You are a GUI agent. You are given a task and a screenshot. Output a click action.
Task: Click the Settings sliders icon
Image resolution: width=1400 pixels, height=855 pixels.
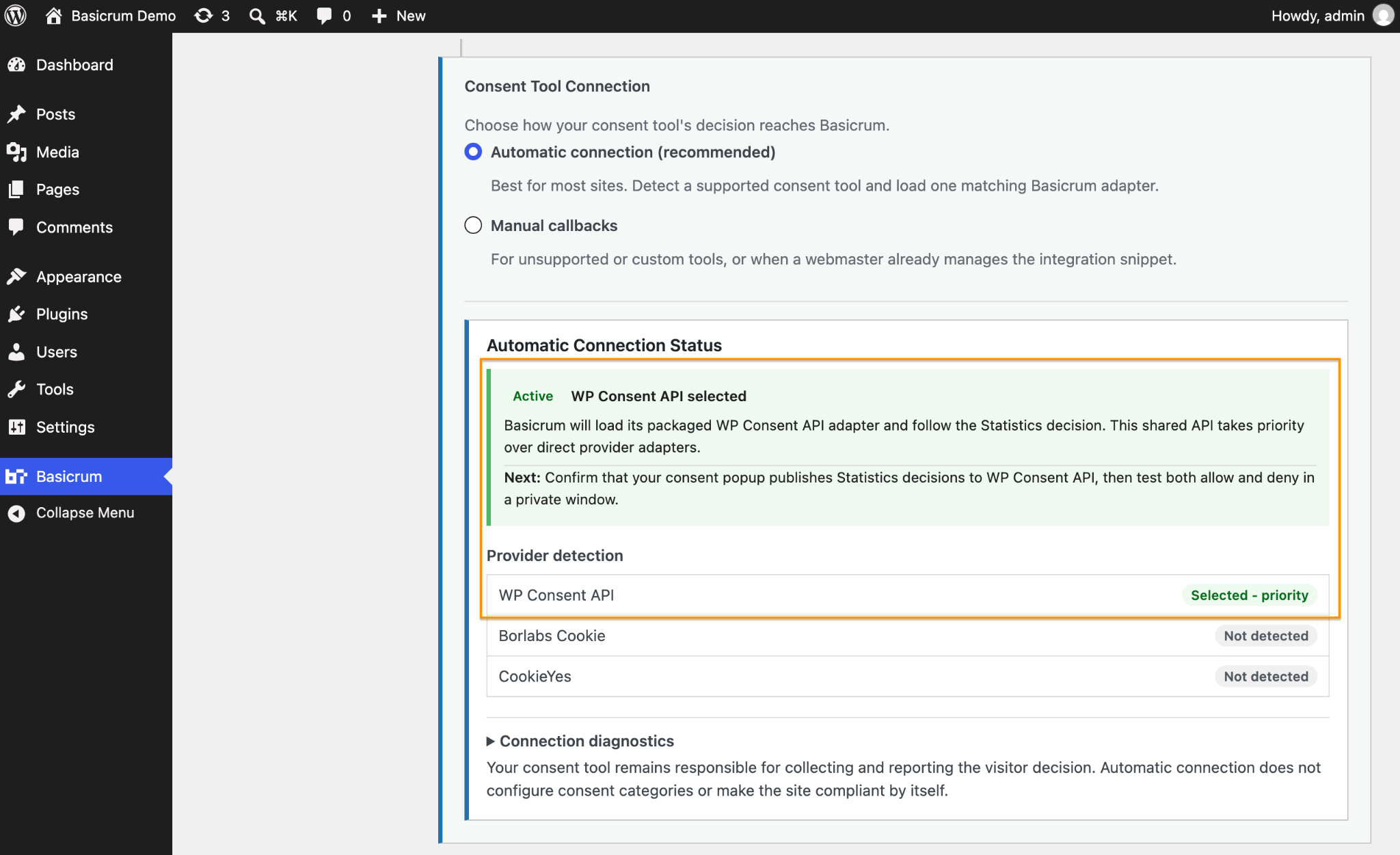(16, 427)
